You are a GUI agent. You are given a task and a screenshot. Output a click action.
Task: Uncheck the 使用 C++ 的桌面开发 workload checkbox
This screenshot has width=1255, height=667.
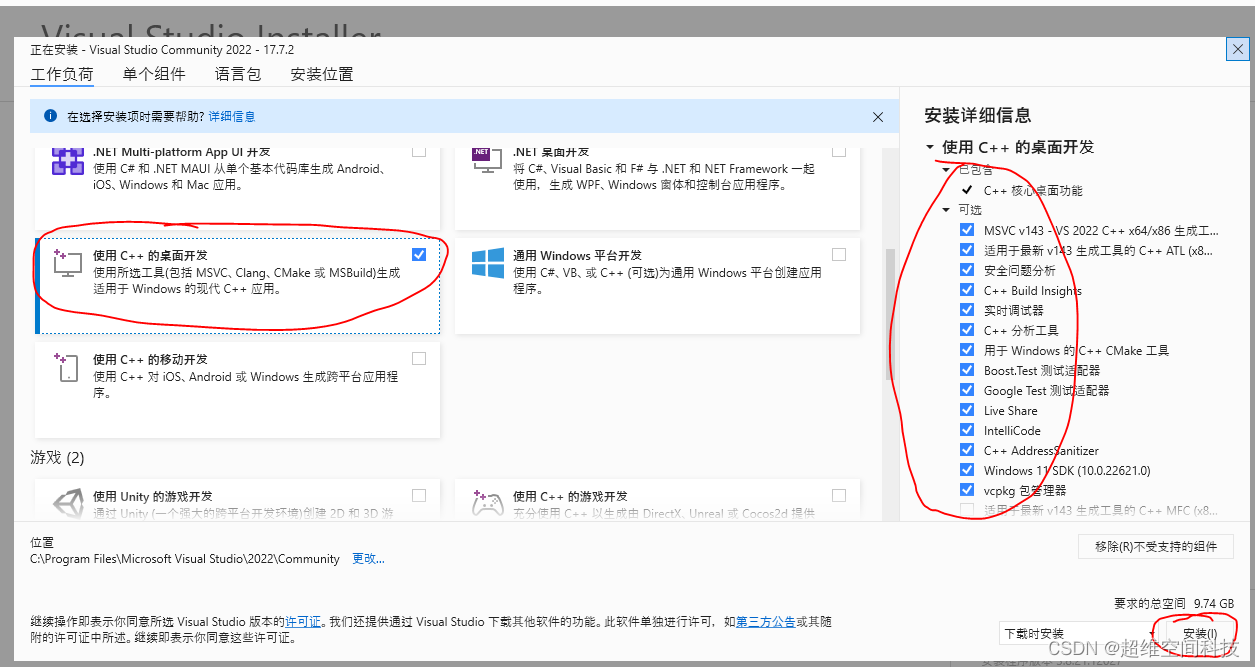tap(419, 255)
